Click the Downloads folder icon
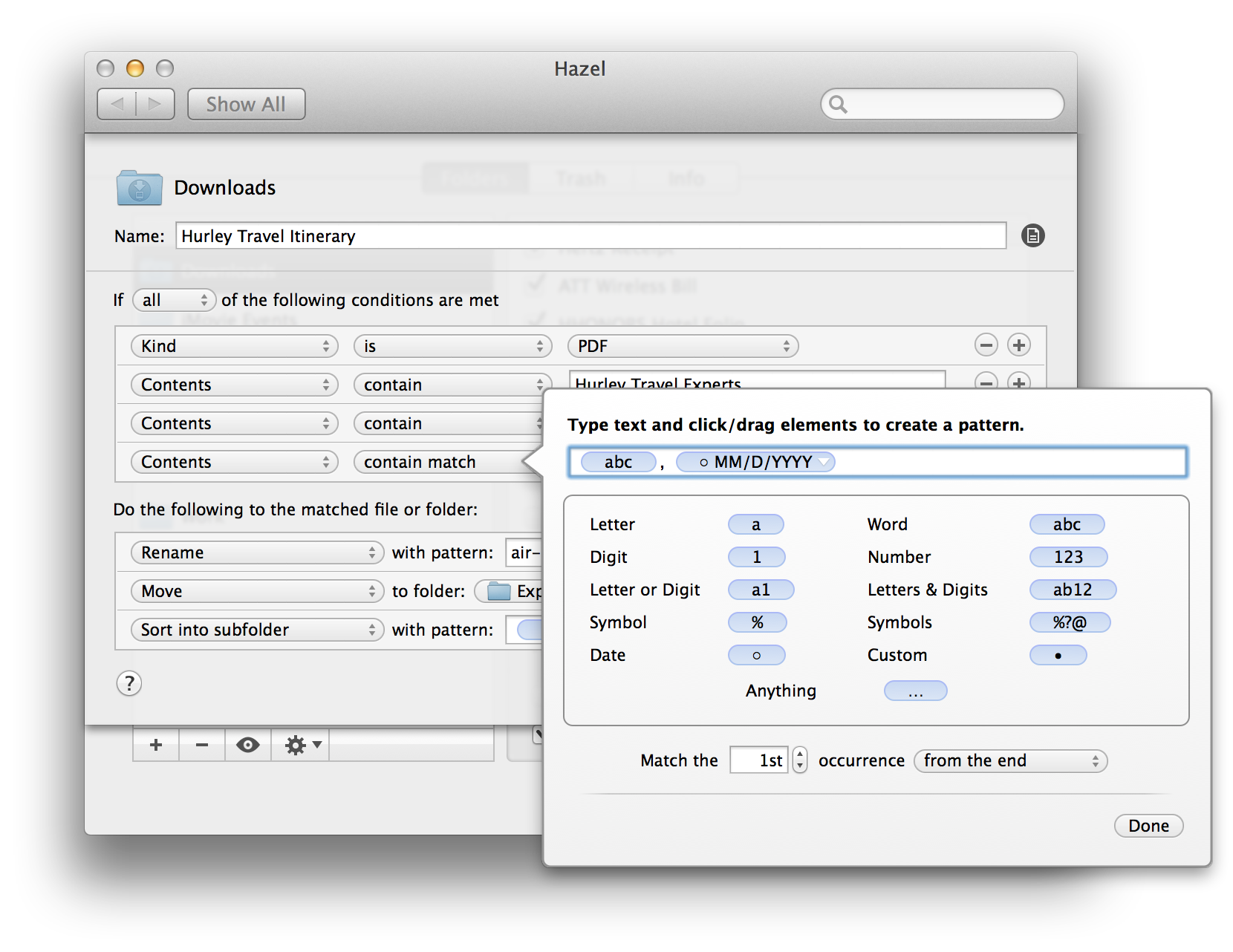The height and width of the screenshot is (952, 1233). pos(139,187)
